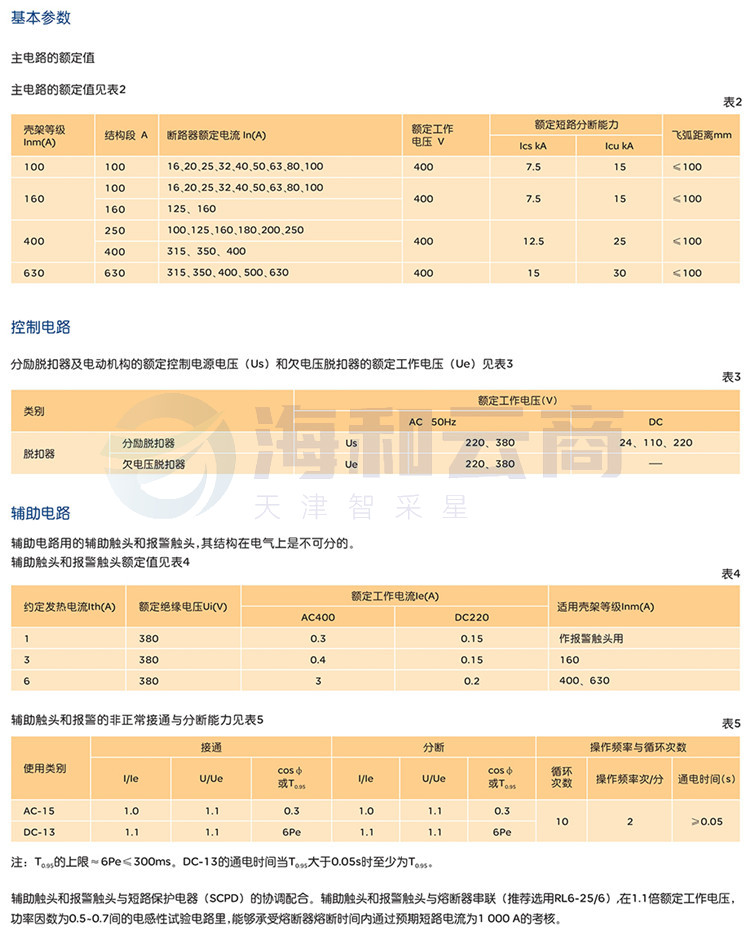Click the cell 315、350、400、500、630
The width and height of the screenshot is (750, 939).
228,272
